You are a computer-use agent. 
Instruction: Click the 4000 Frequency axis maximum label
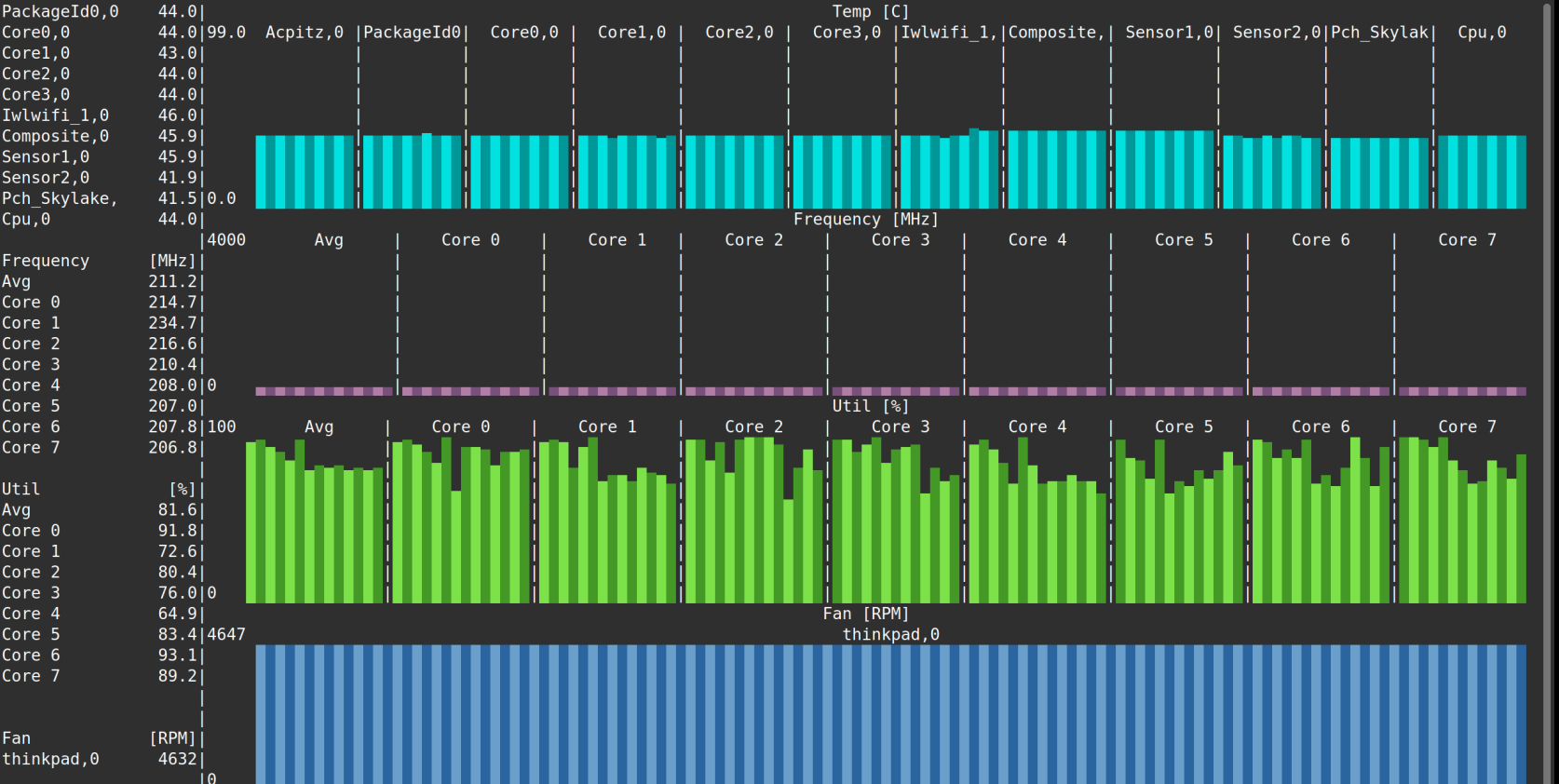tap(226, 240)
